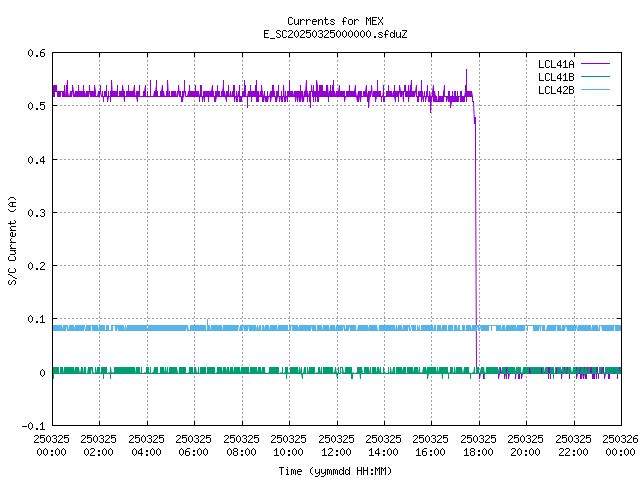The width and height of the screenshot is (640, 480).
Task: Click the 250325 02:00 time tick label
Action: (x=98, y=445)
